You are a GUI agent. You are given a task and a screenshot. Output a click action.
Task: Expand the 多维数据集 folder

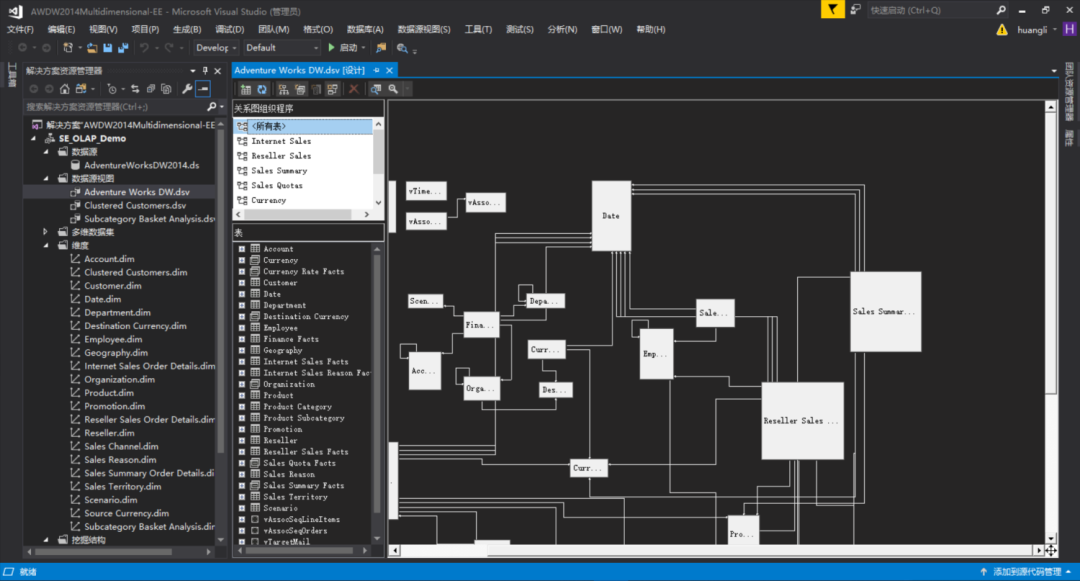[46, 232]
